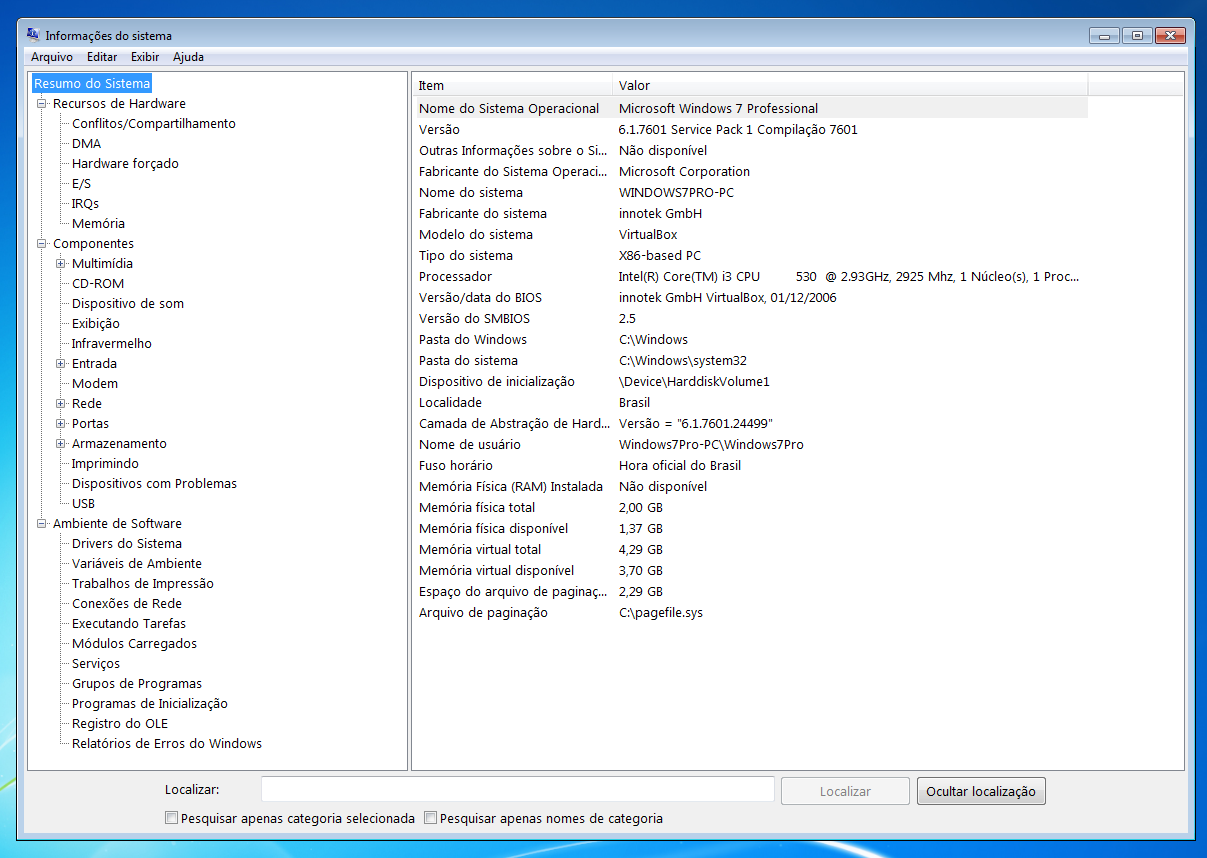Select Executando Tarefas tree item
Image resolution: width=1207 pixels, height=858 pixels.
[129, 623]
